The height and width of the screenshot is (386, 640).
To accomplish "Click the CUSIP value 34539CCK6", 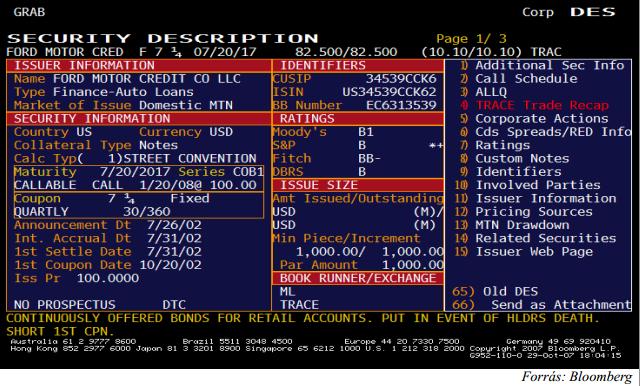I will (401, 78).
